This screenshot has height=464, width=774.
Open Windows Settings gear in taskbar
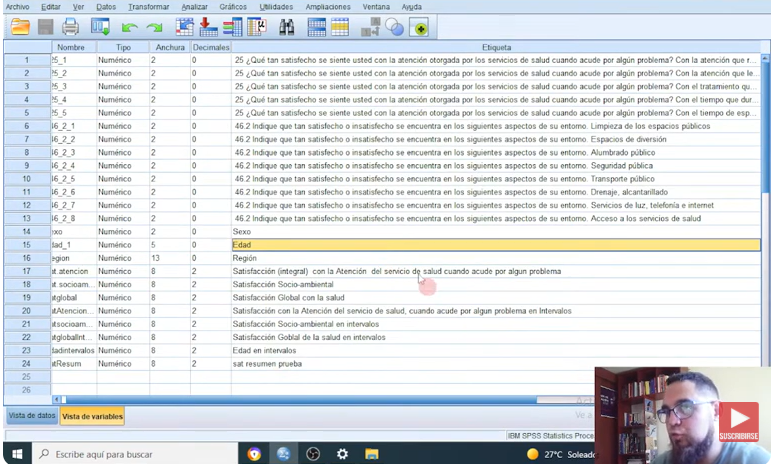(x=342, y=454)
